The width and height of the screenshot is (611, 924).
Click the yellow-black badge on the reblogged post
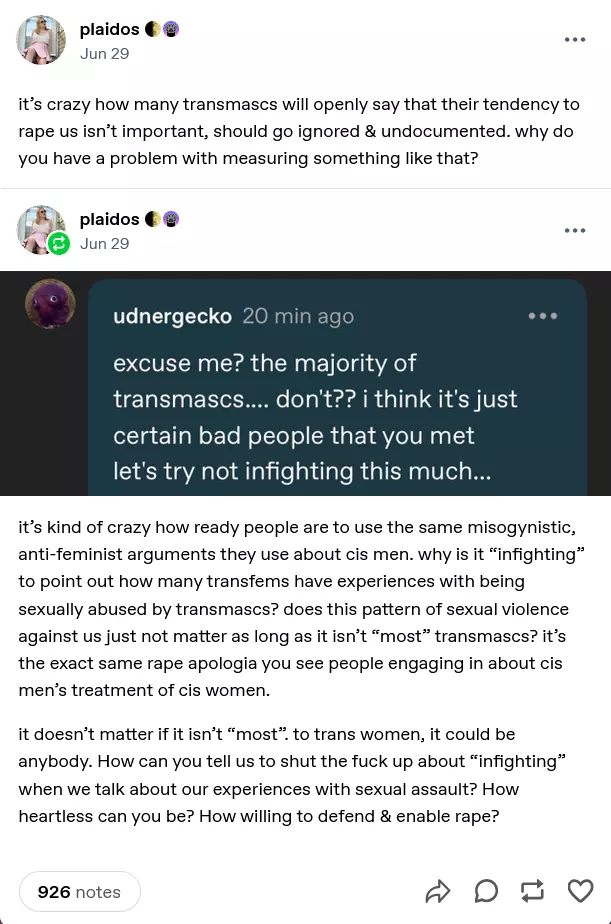pyautogui.click(x=153, y=219)
